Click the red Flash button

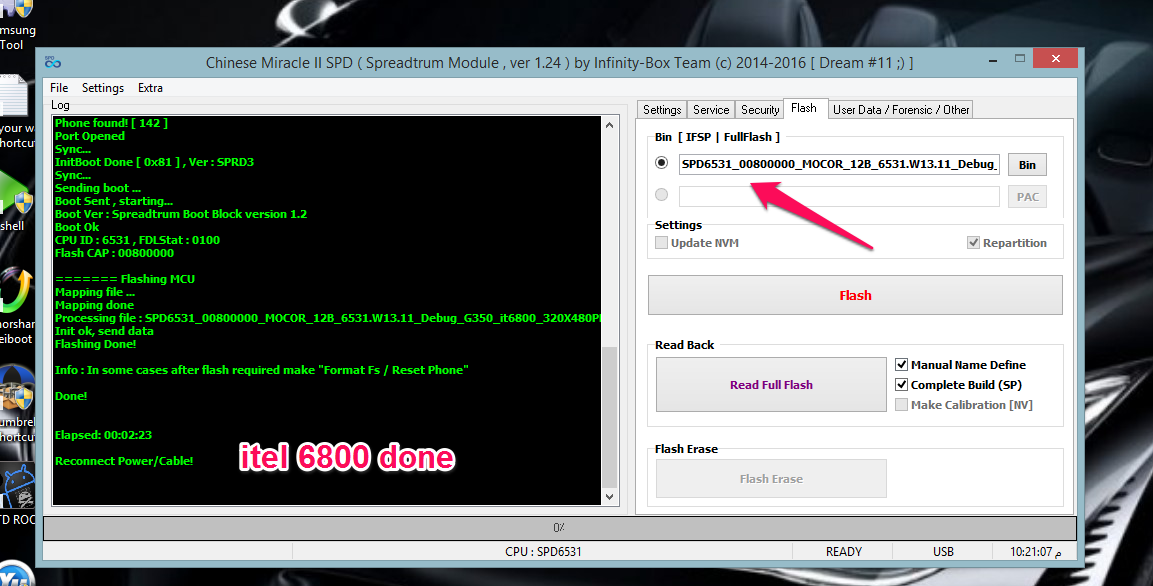point(855,295)
